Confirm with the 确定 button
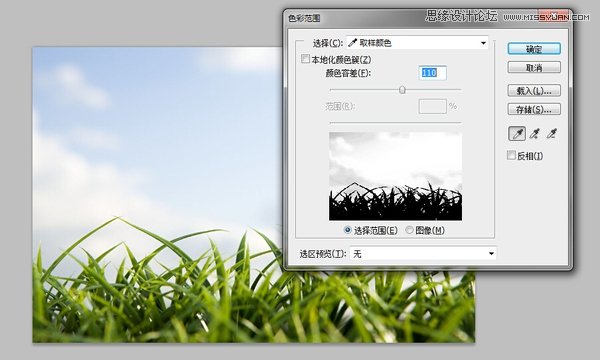This screenshot has width=600, height=360. tap(534, 49)
